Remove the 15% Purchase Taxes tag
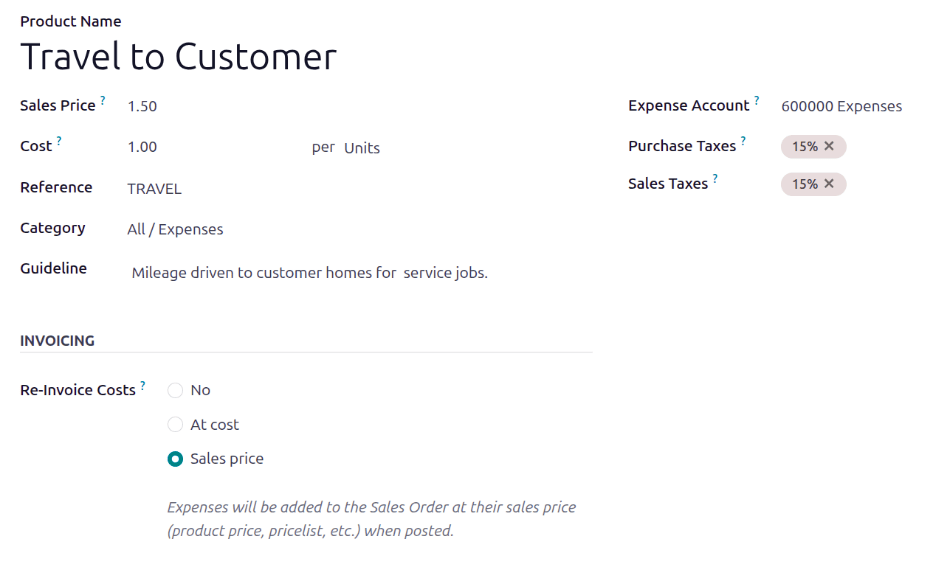Viewport: 933px width, 567px height. [x=829, y=146]
